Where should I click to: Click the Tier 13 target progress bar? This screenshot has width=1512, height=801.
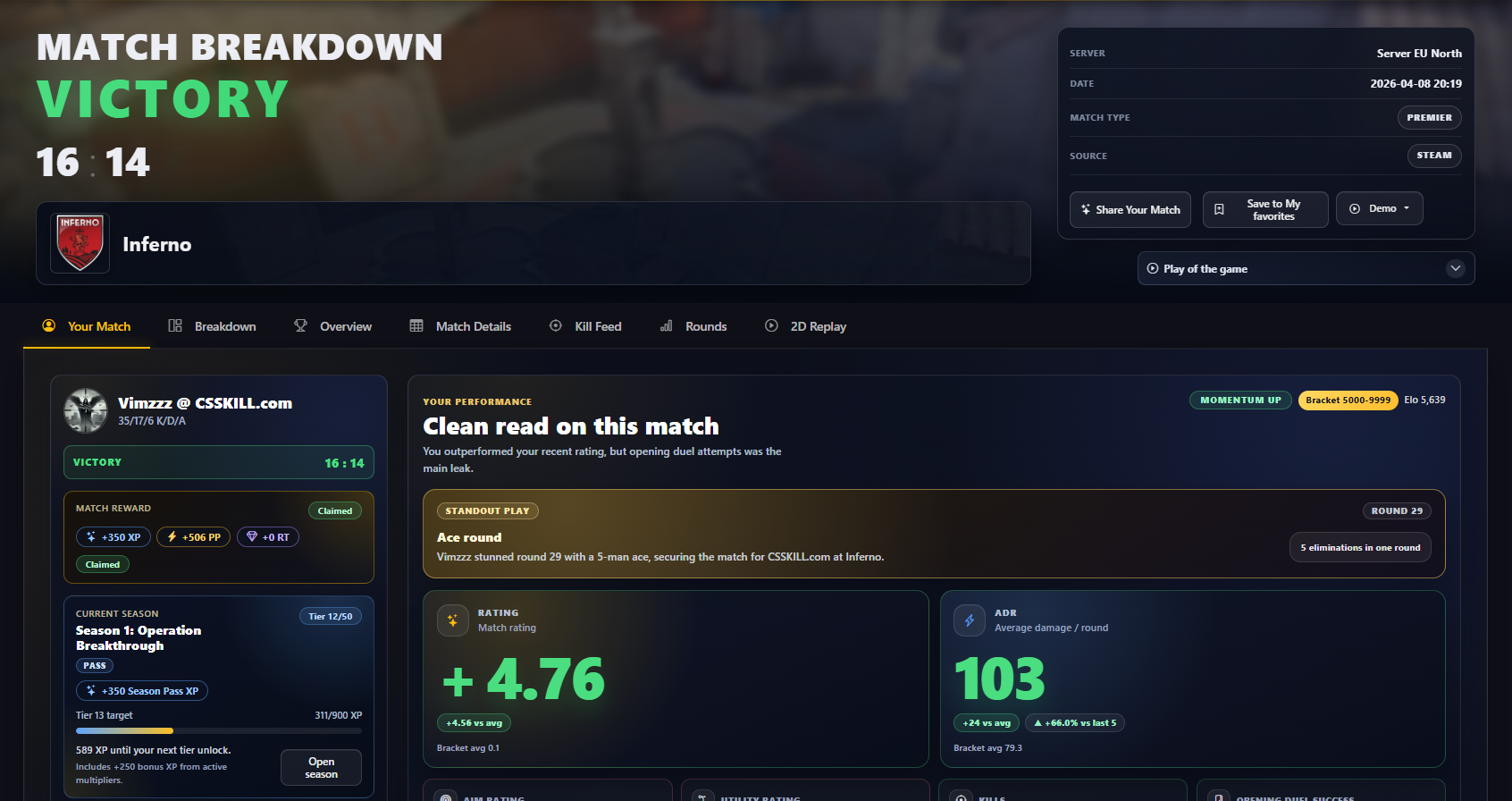(x=219, y=730)
